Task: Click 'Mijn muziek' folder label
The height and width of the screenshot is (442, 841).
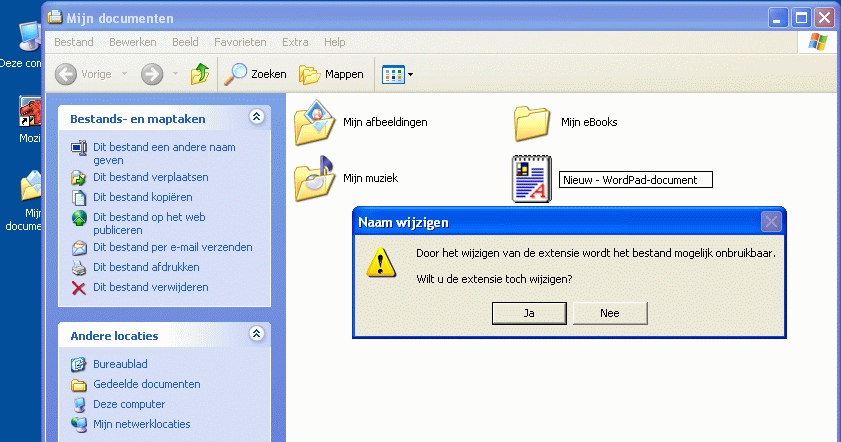Action: [371, 178]
